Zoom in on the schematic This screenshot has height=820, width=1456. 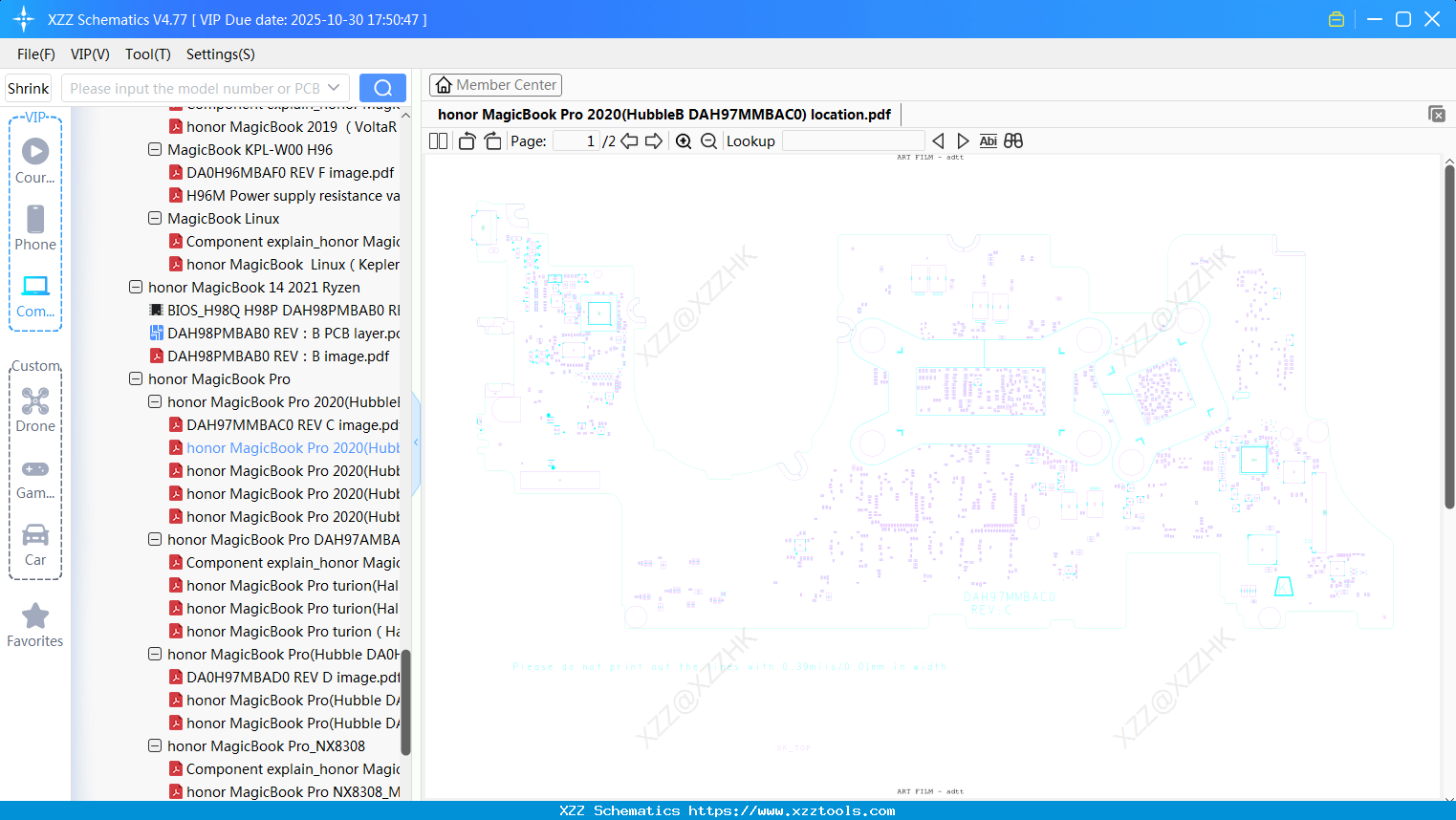[x=684, y=140]
